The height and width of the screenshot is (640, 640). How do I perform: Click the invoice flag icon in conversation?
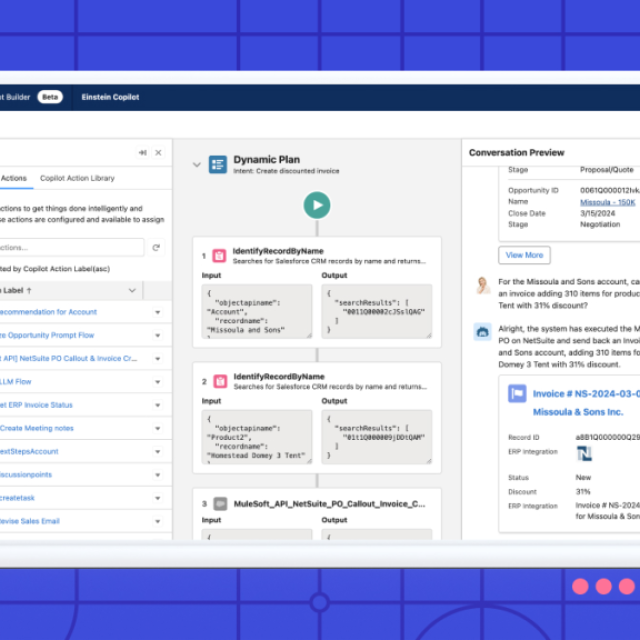pos(517,394)
